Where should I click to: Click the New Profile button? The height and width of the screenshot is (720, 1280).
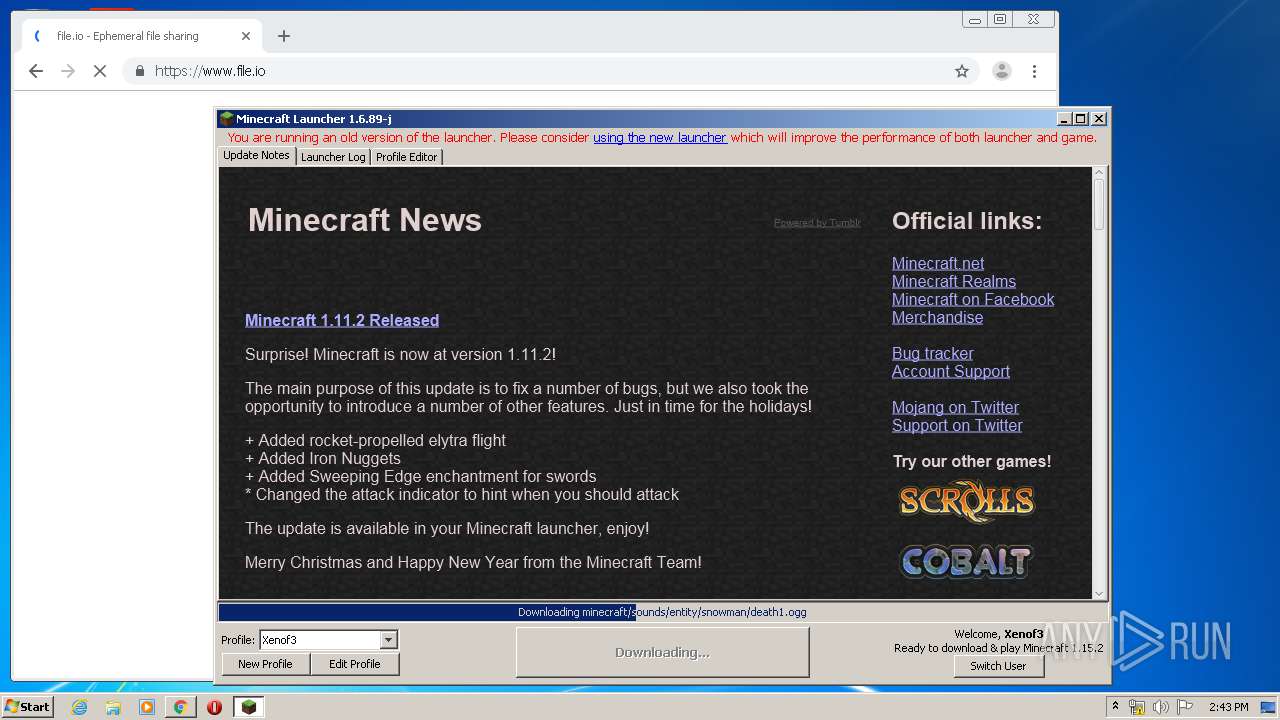265,664
